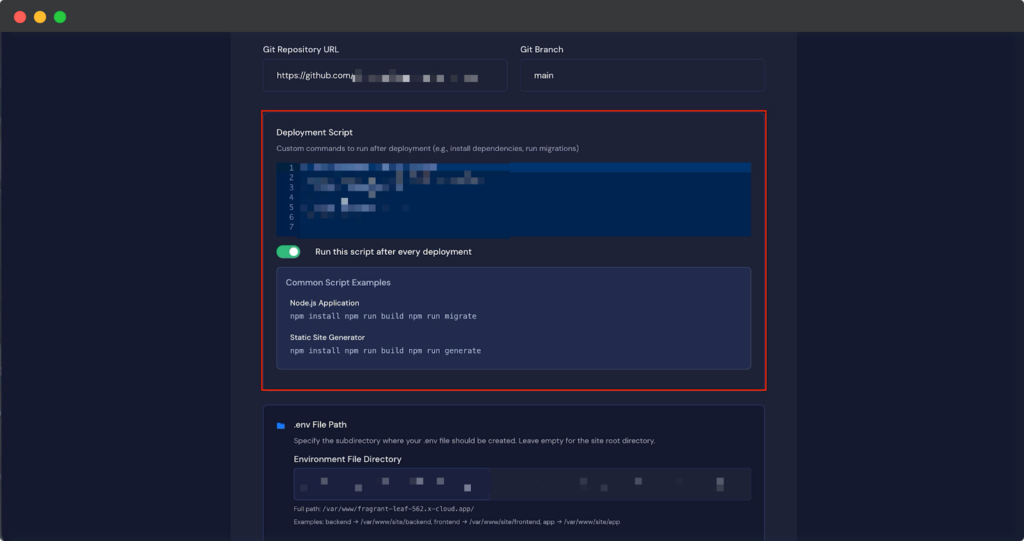1024x541 pixels.
Task: Click the Environment File Directory input
Action: click(521, 484)
